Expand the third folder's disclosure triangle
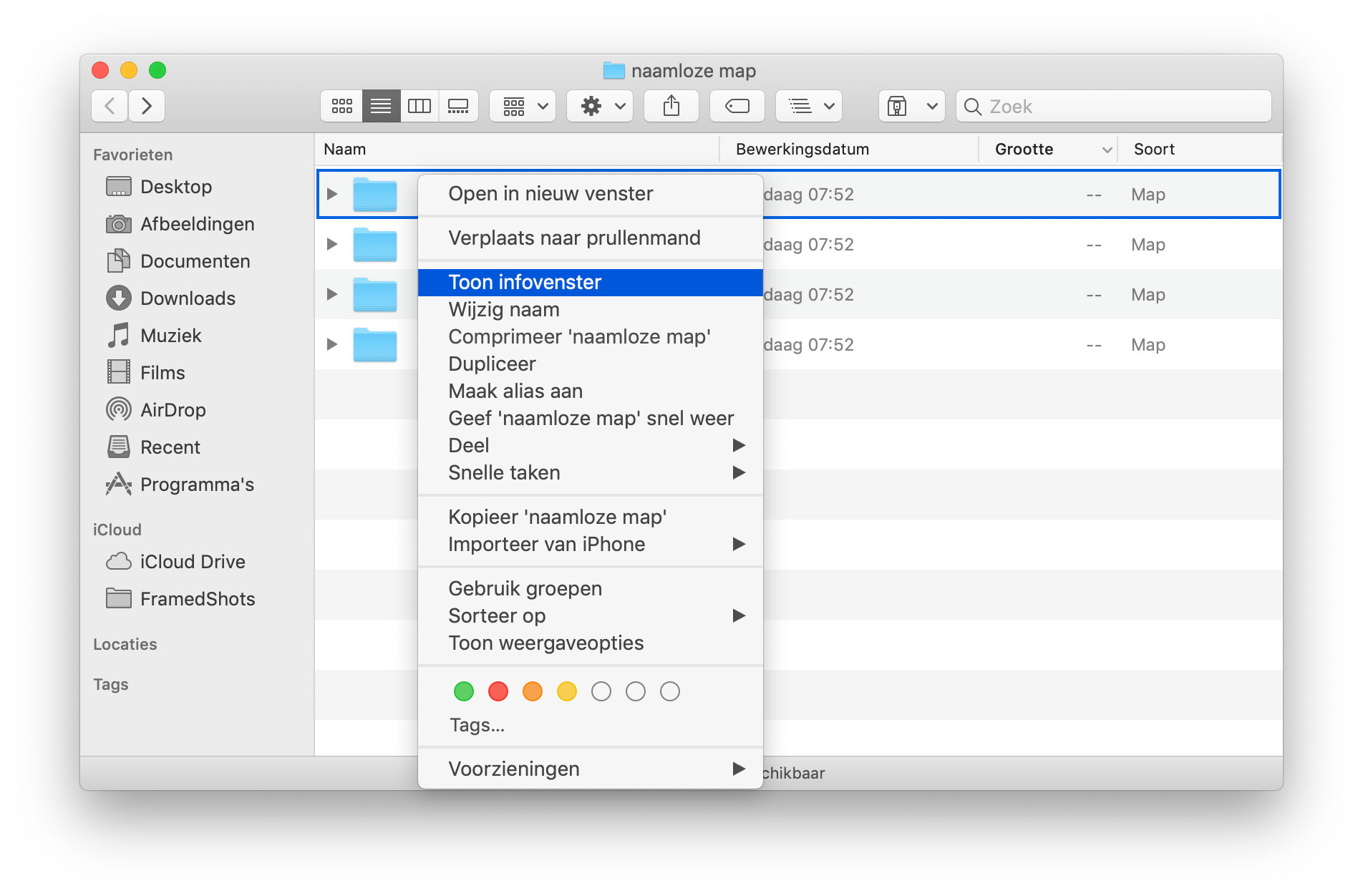This screenshot has height=896, width=1363. point(332,294)
